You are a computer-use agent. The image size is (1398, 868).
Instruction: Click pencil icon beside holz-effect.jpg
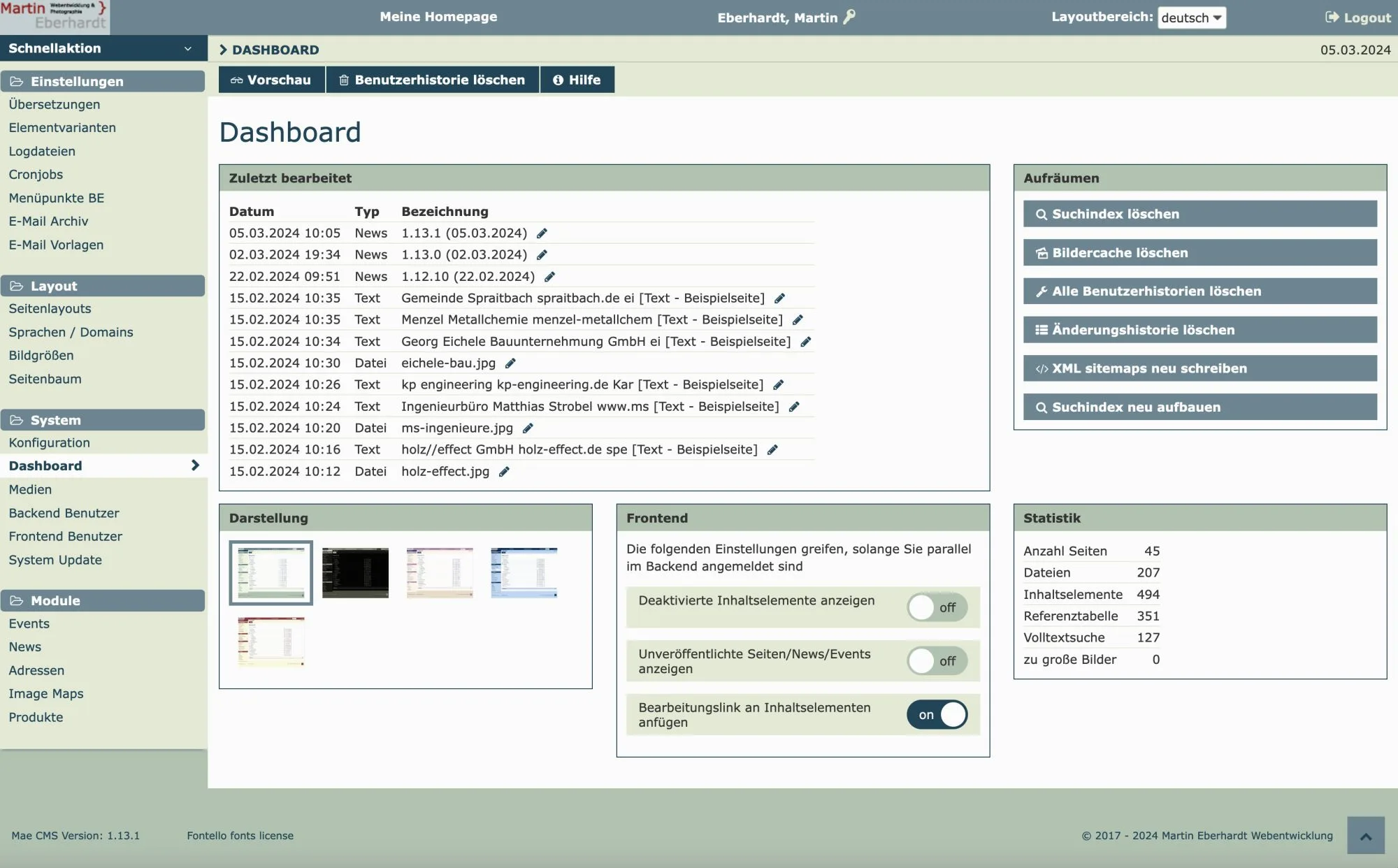504,472
